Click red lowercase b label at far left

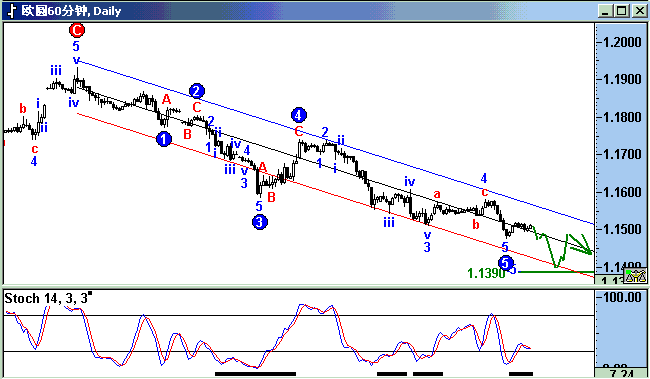pos(23,109)
